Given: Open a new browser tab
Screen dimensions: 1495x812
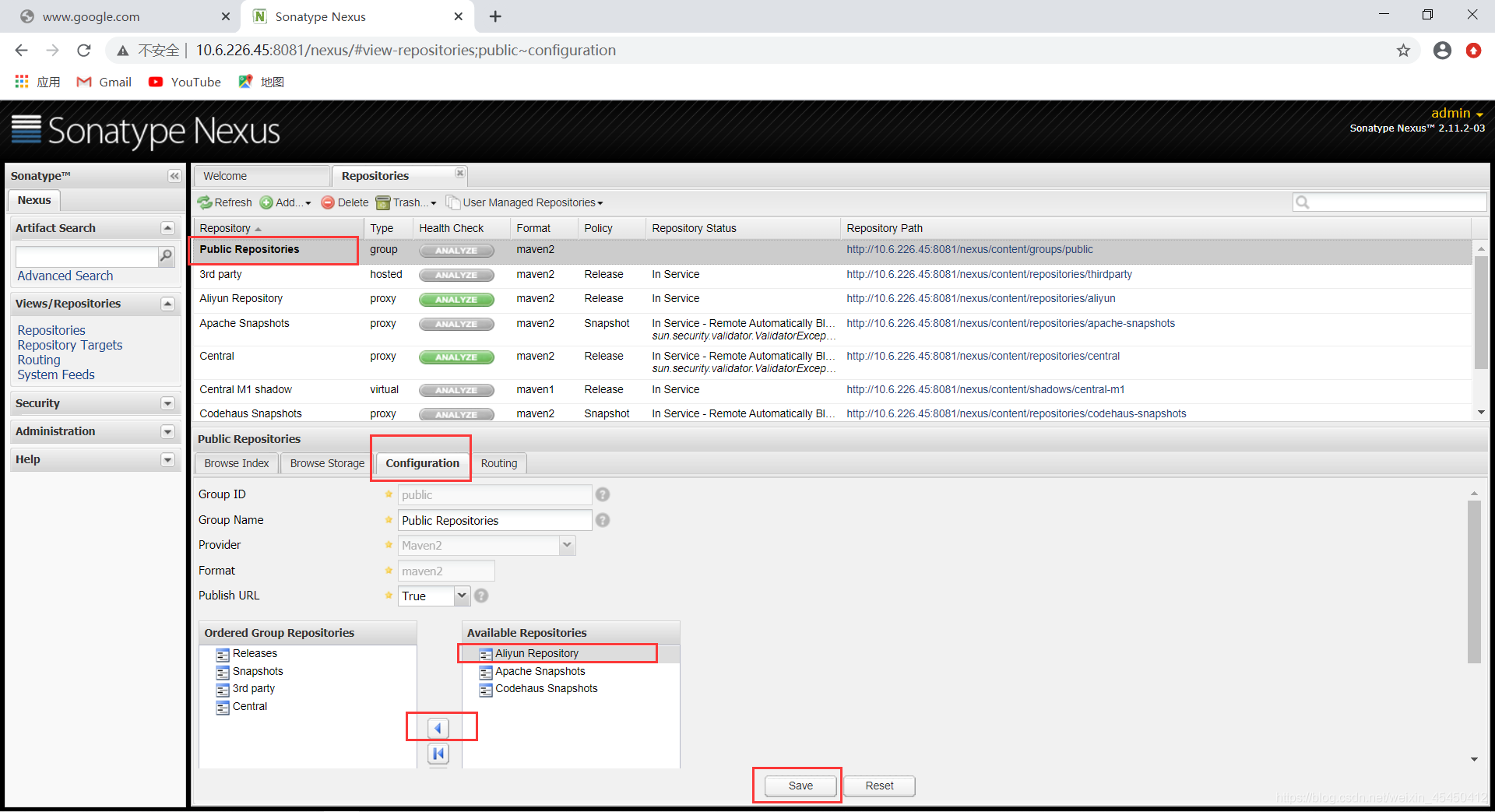Looking at the screenshot, I should 495,16.
